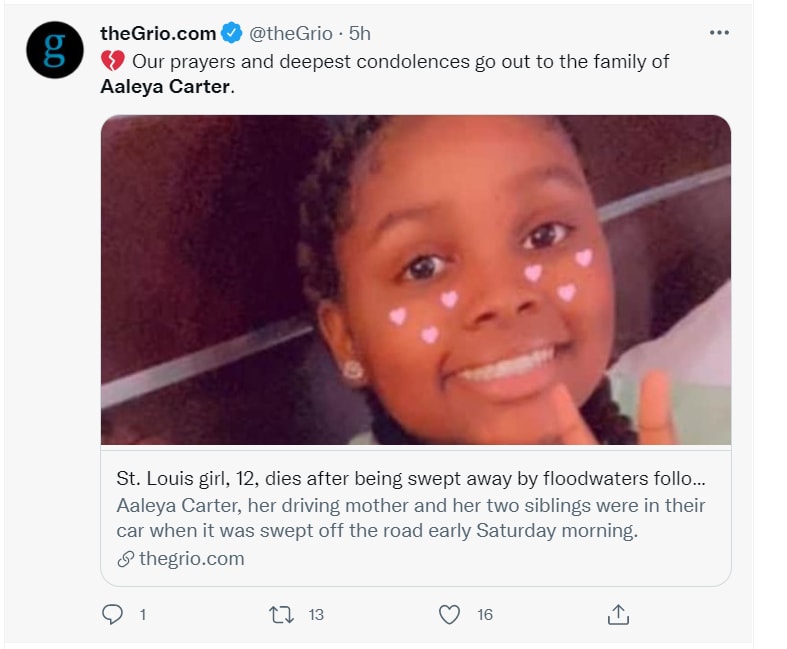Viewport: 787px width, 649px height.
Task: Click the reply speech bubble icon
Action: [113, 614]
